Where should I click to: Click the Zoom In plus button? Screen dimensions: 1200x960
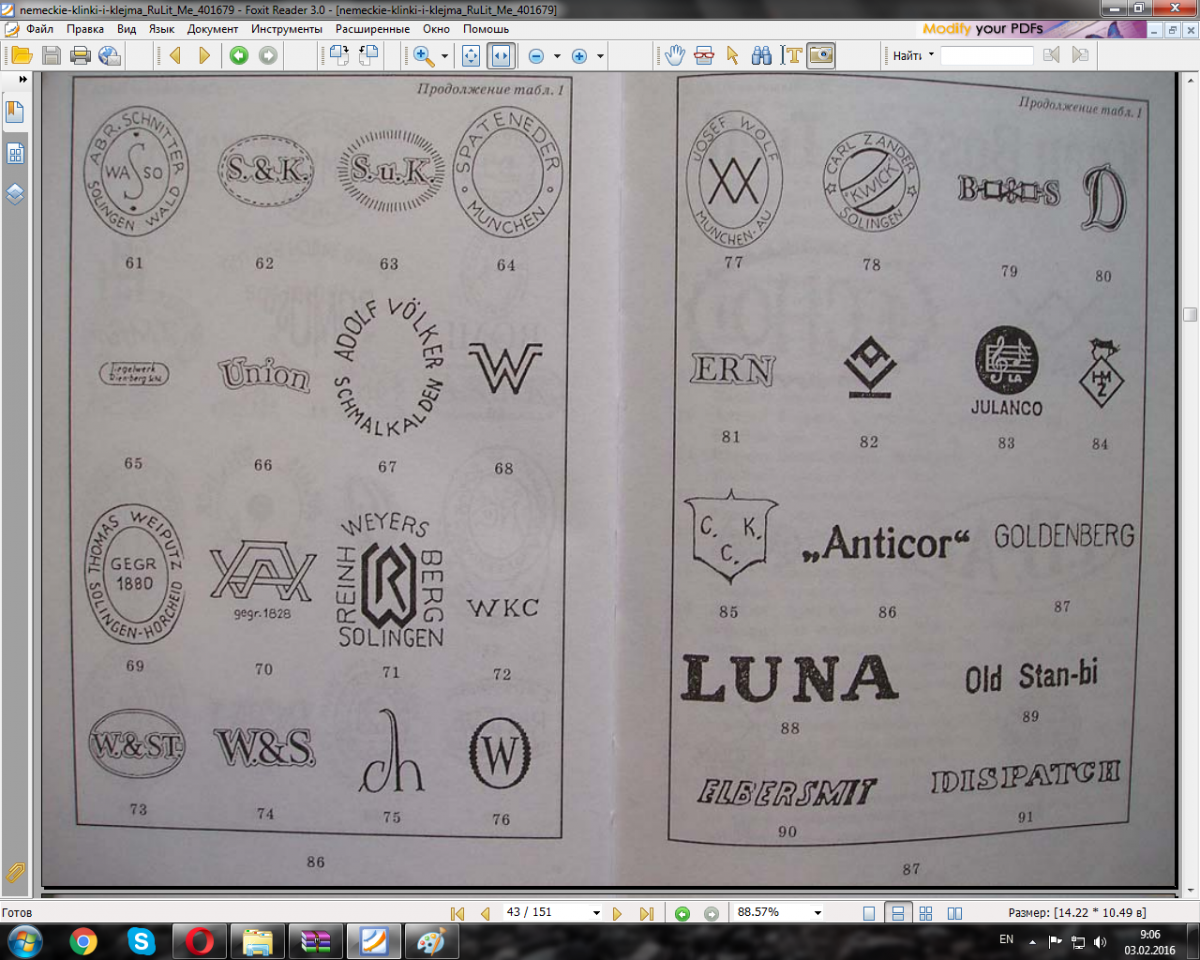tap(579, 56)
